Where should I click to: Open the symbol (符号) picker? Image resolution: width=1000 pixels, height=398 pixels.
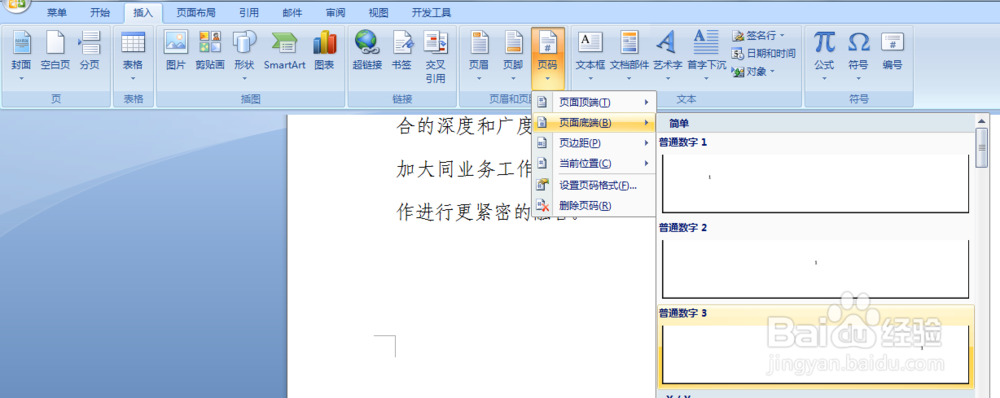coord(858,56)
